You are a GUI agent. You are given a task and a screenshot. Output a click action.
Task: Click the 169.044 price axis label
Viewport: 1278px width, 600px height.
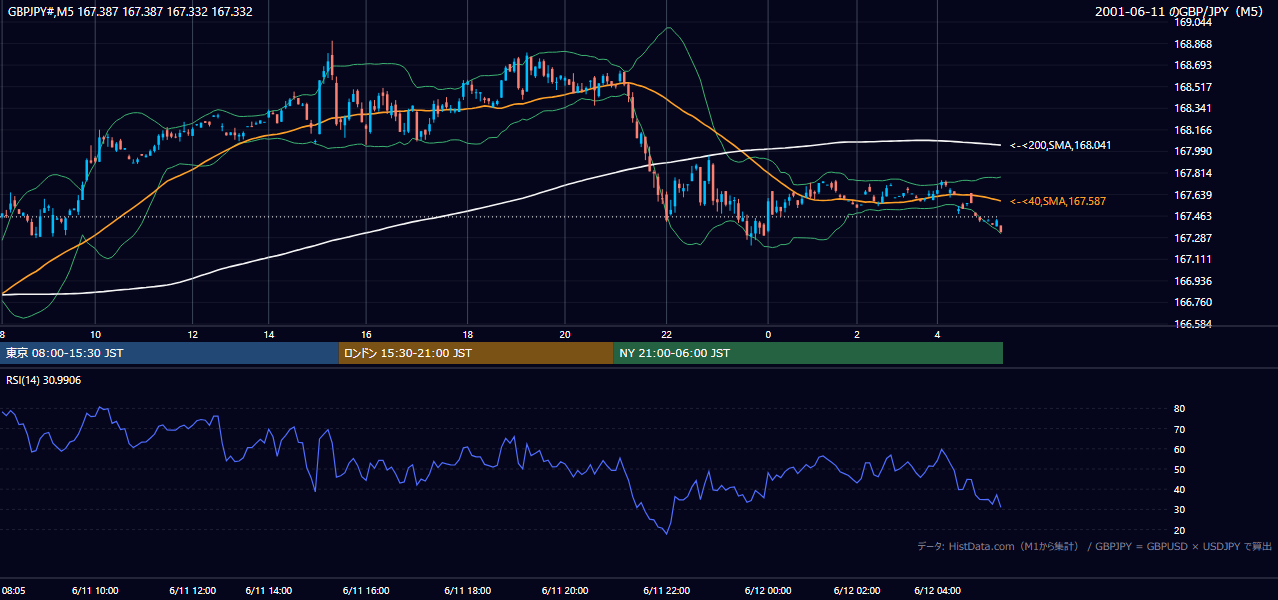(1193, 22)
